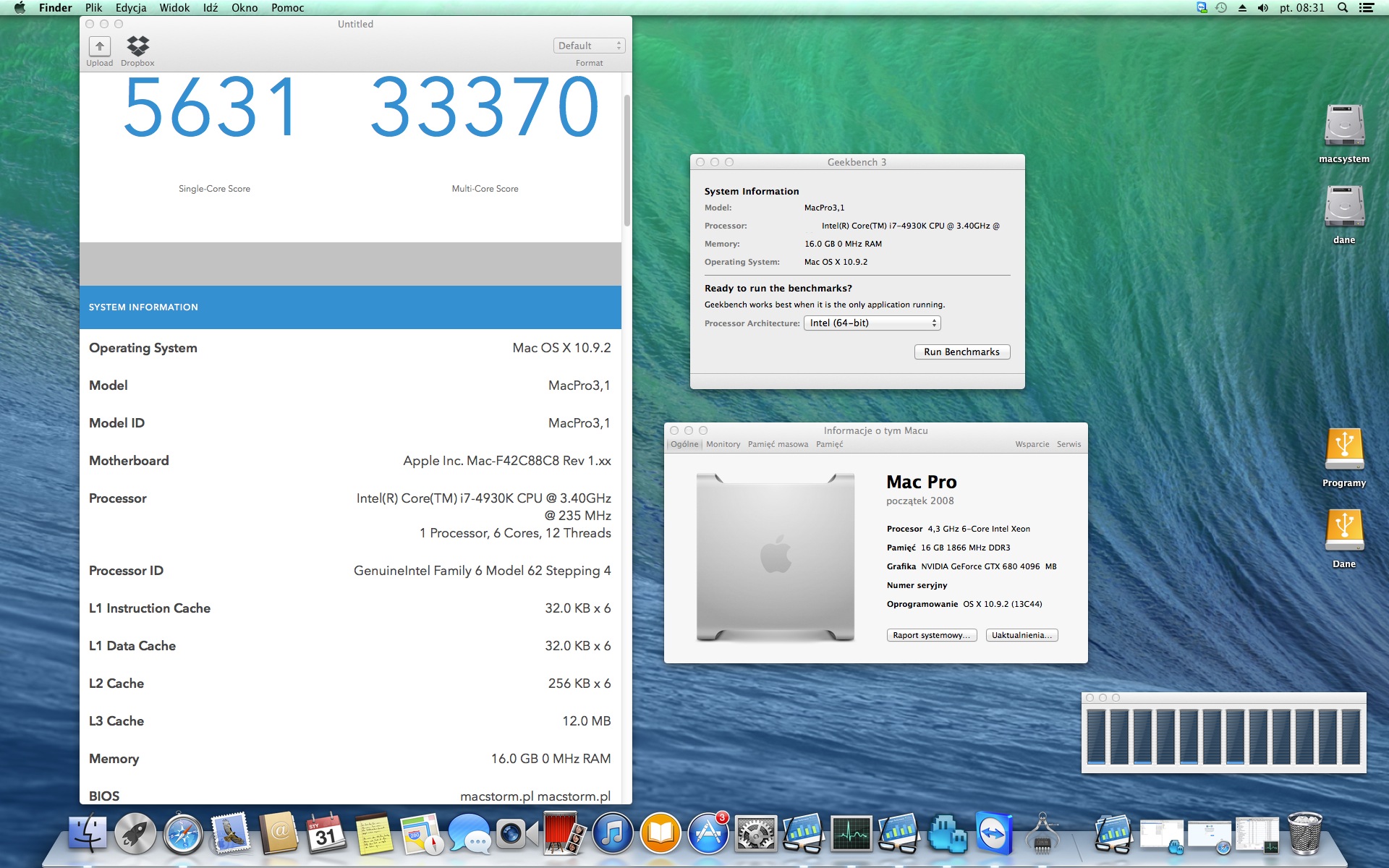This screenshot has width=1389, height=868.
Task: Click the BIOS value "macstorm.pl macstorm.pl"
Action: click(x=535, y=796)
